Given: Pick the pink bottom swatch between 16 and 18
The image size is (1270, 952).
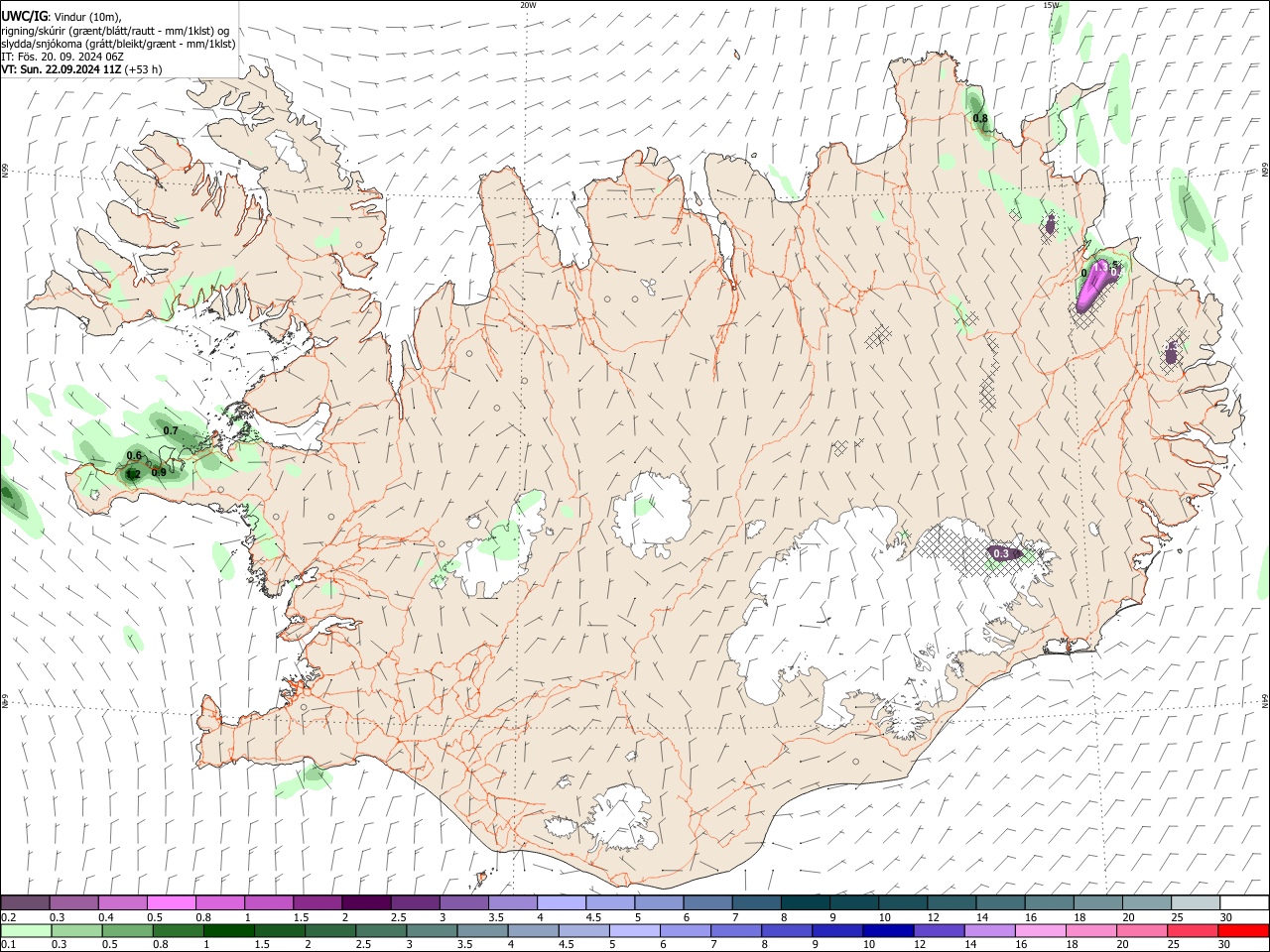Looking at the screenshot, I should point(1039,930).
